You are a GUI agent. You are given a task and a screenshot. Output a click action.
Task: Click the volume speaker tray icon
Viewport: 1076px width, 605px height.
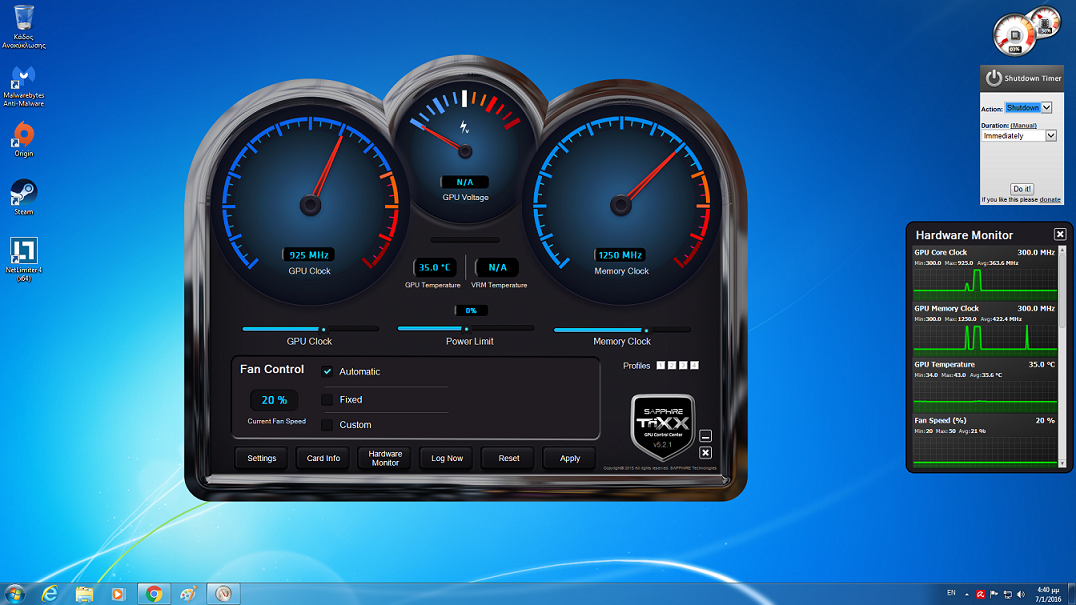(1020, 594)
